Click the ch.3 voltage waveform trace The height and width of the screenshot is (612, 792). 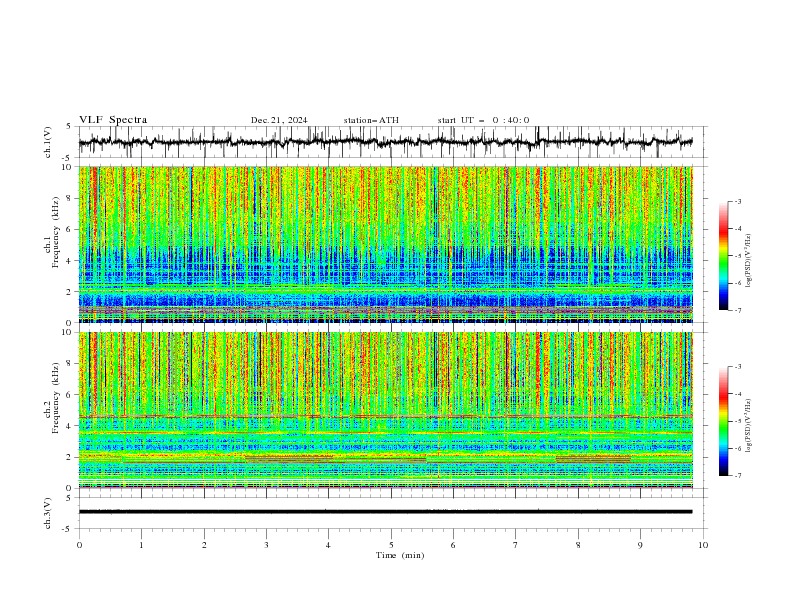tap(385, 512)
